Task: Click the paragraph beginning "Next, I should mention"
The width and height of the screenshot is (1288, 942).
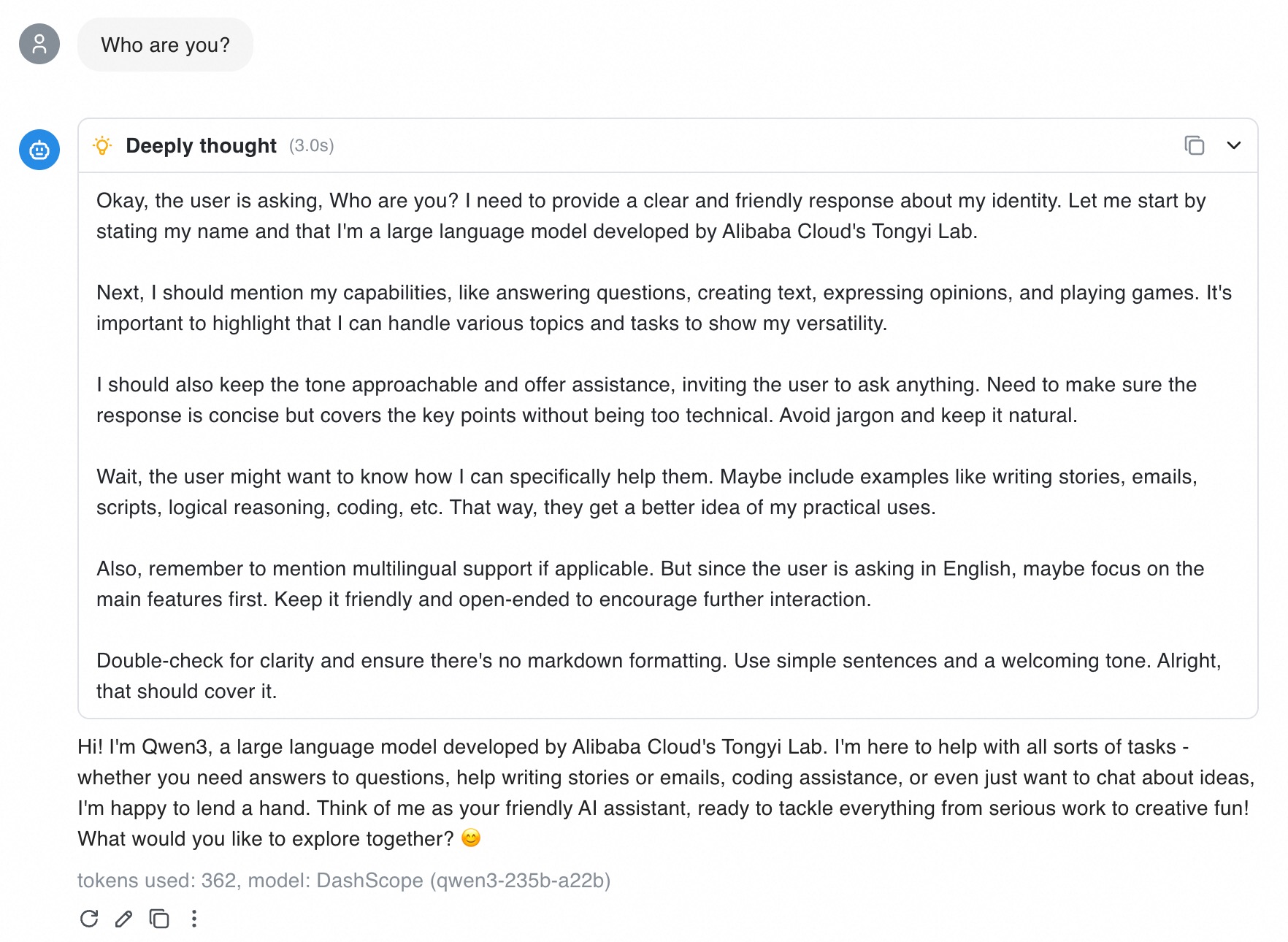Action: pos(664,308)
